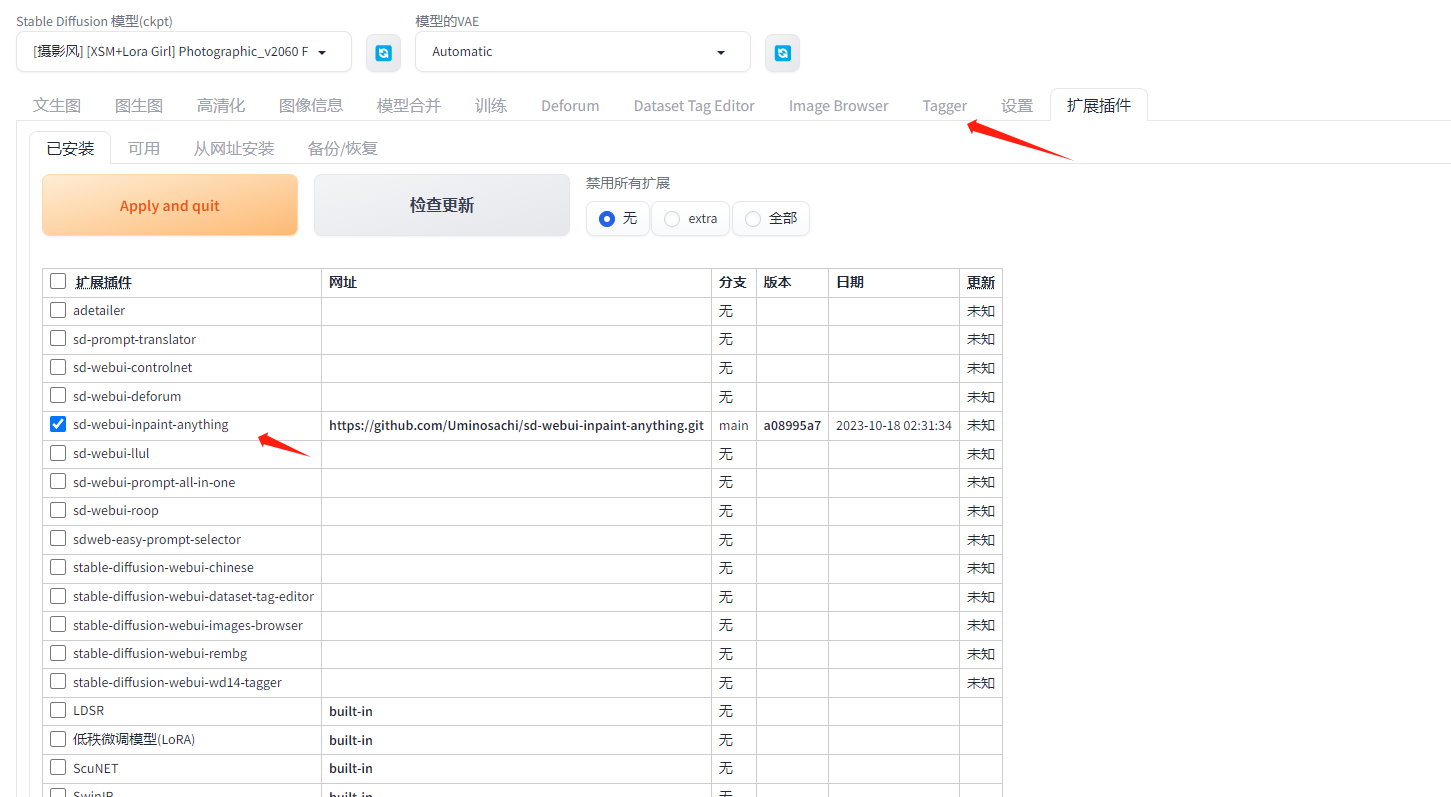Open the 可用 sub-tab
The image size is (1451, 797).
tap(144, 148)
